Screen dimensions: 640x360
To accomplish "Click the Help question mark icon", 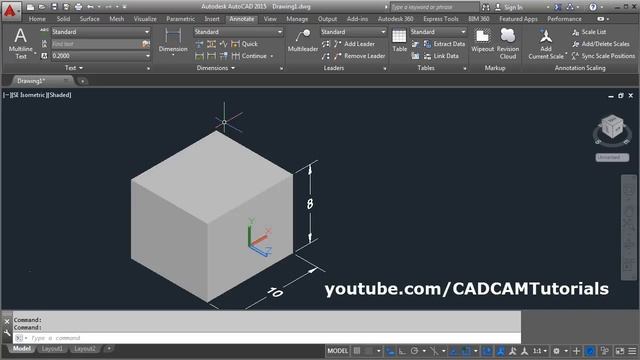I will coord(593,7).
